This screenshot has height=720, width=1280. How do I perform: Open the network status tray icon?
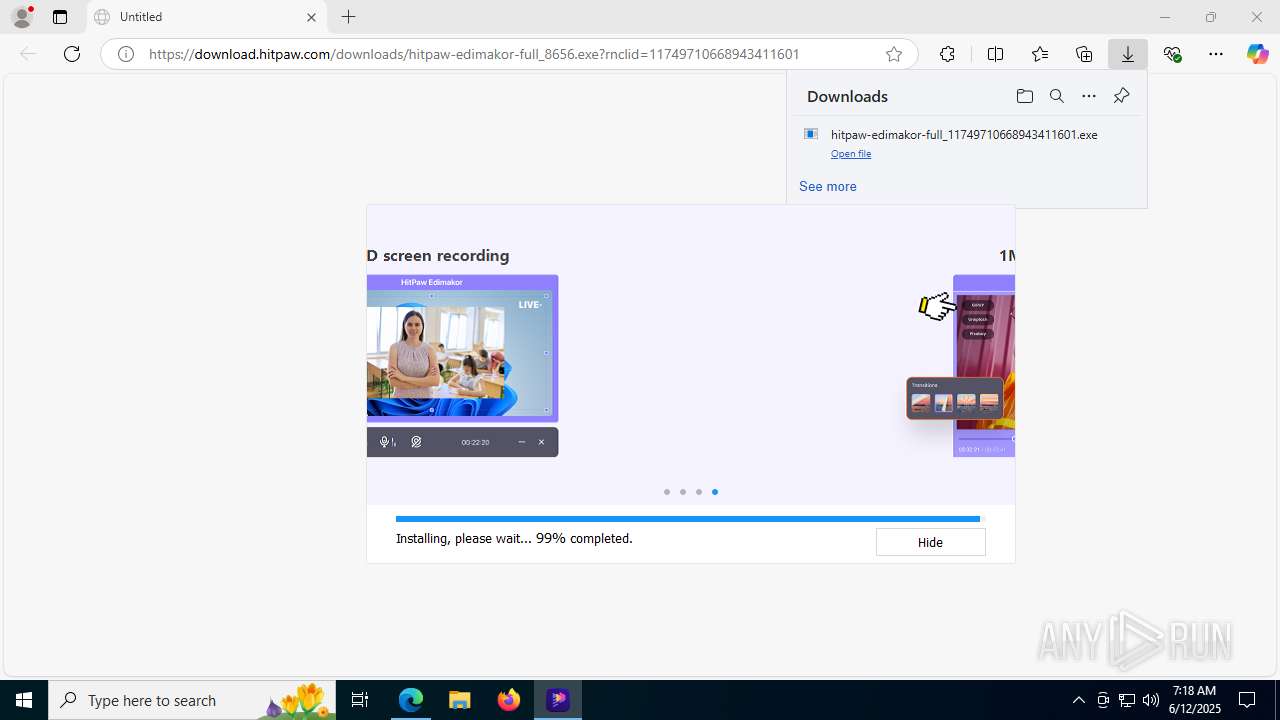tap(1127, 700)
